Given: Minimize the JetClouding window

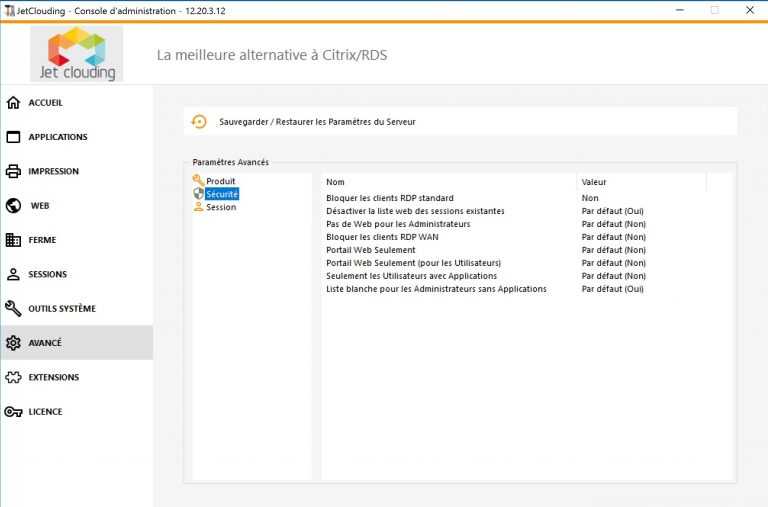Looking at the screenshot, I should (679, 10).
